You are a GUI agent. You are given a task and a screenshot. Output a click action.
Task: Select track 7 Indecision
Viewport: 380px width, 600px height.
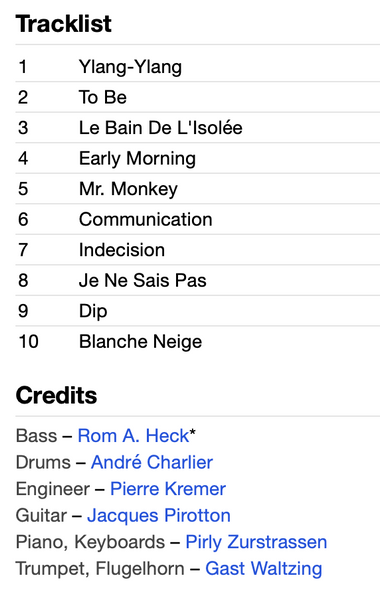pos(197,250)
